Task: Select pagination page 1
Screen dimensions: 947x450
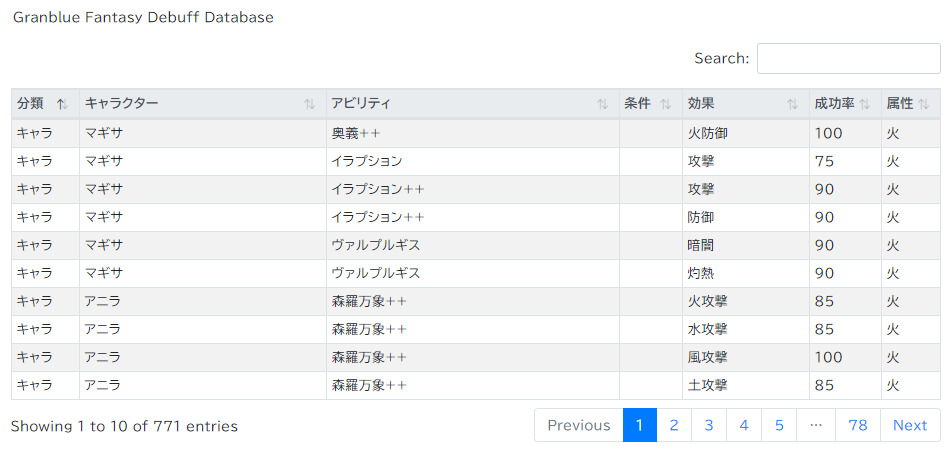Action: (640, 425)
